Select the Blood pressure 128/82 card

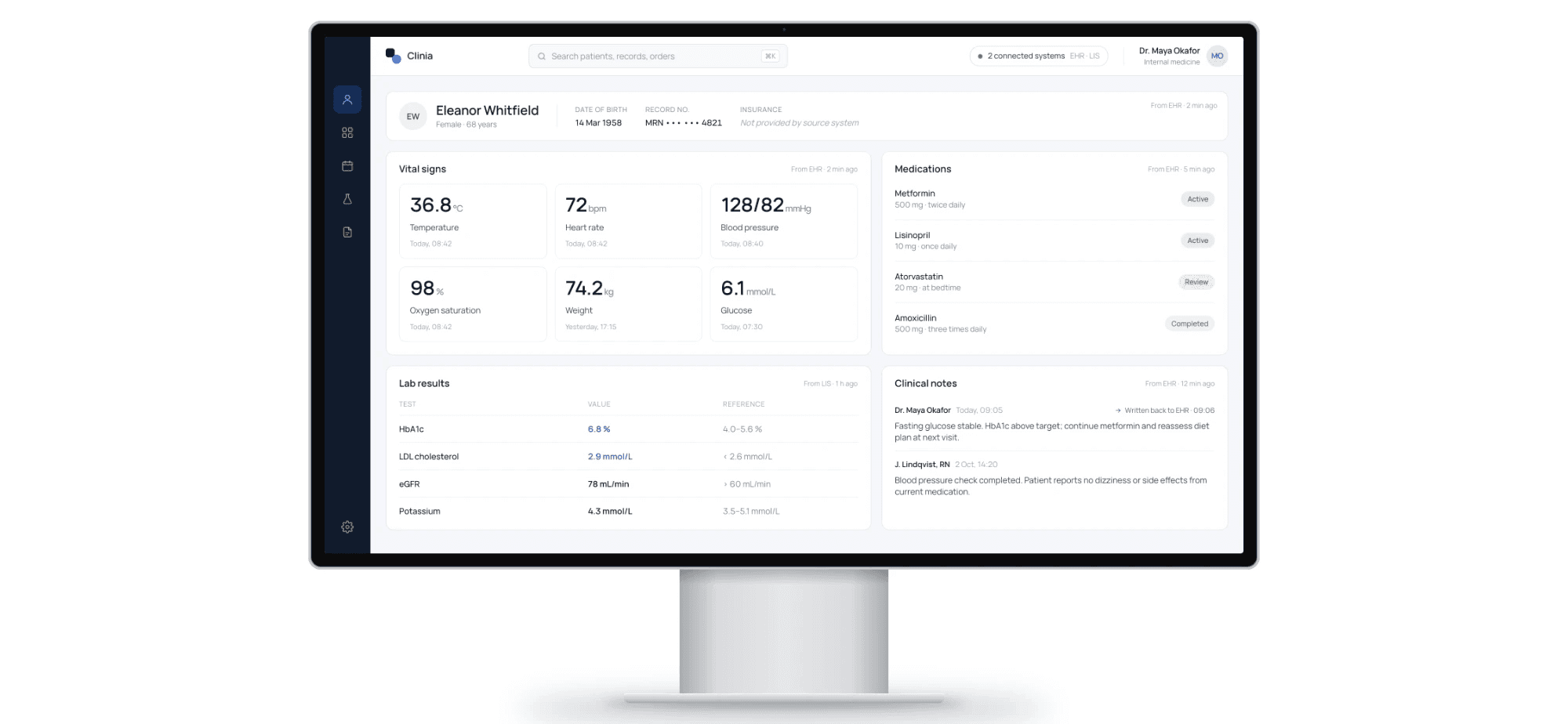pyautogui.click(x=784, y=221)
